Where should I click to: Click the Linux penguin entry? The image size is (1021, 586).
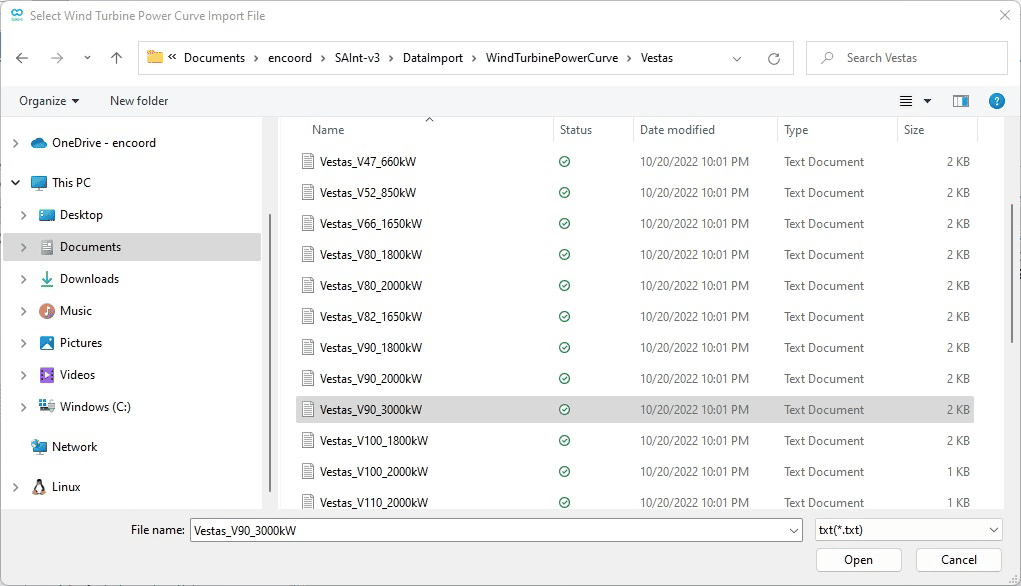point(66,487)
